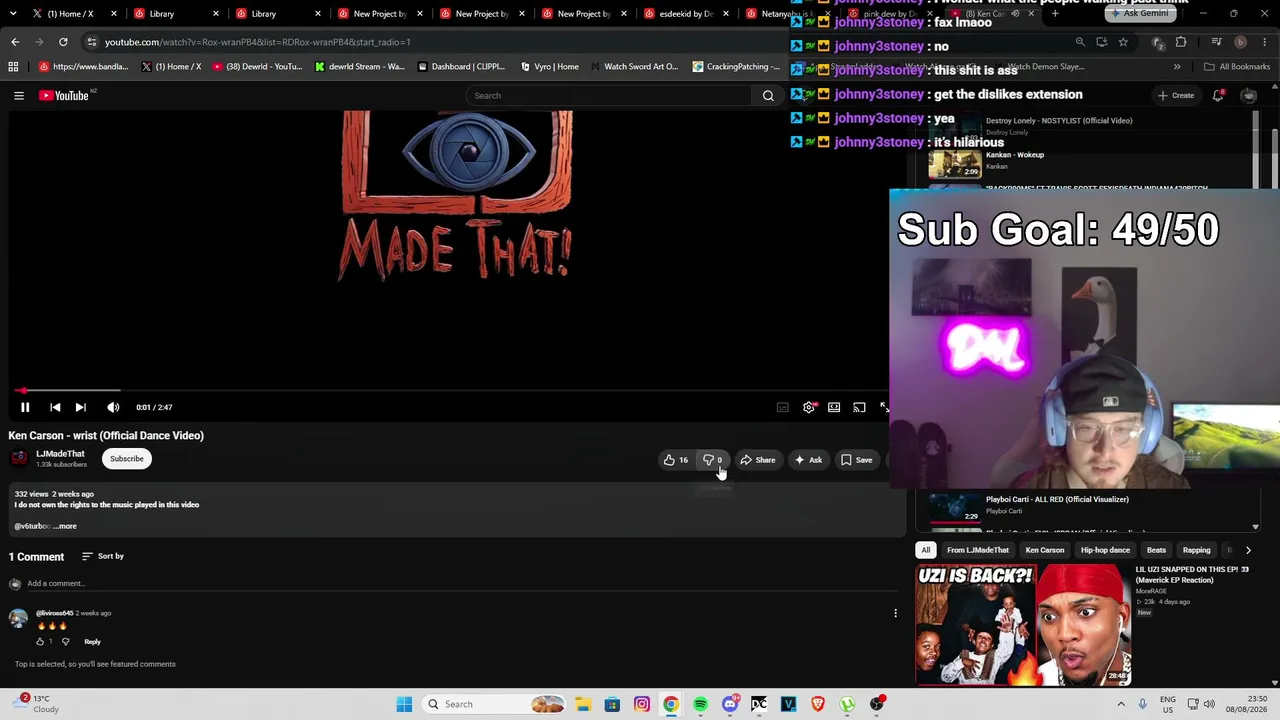Screen dimensions: 1280x720
Task: Open the Windows Start menu
Action: pos(404,704)
